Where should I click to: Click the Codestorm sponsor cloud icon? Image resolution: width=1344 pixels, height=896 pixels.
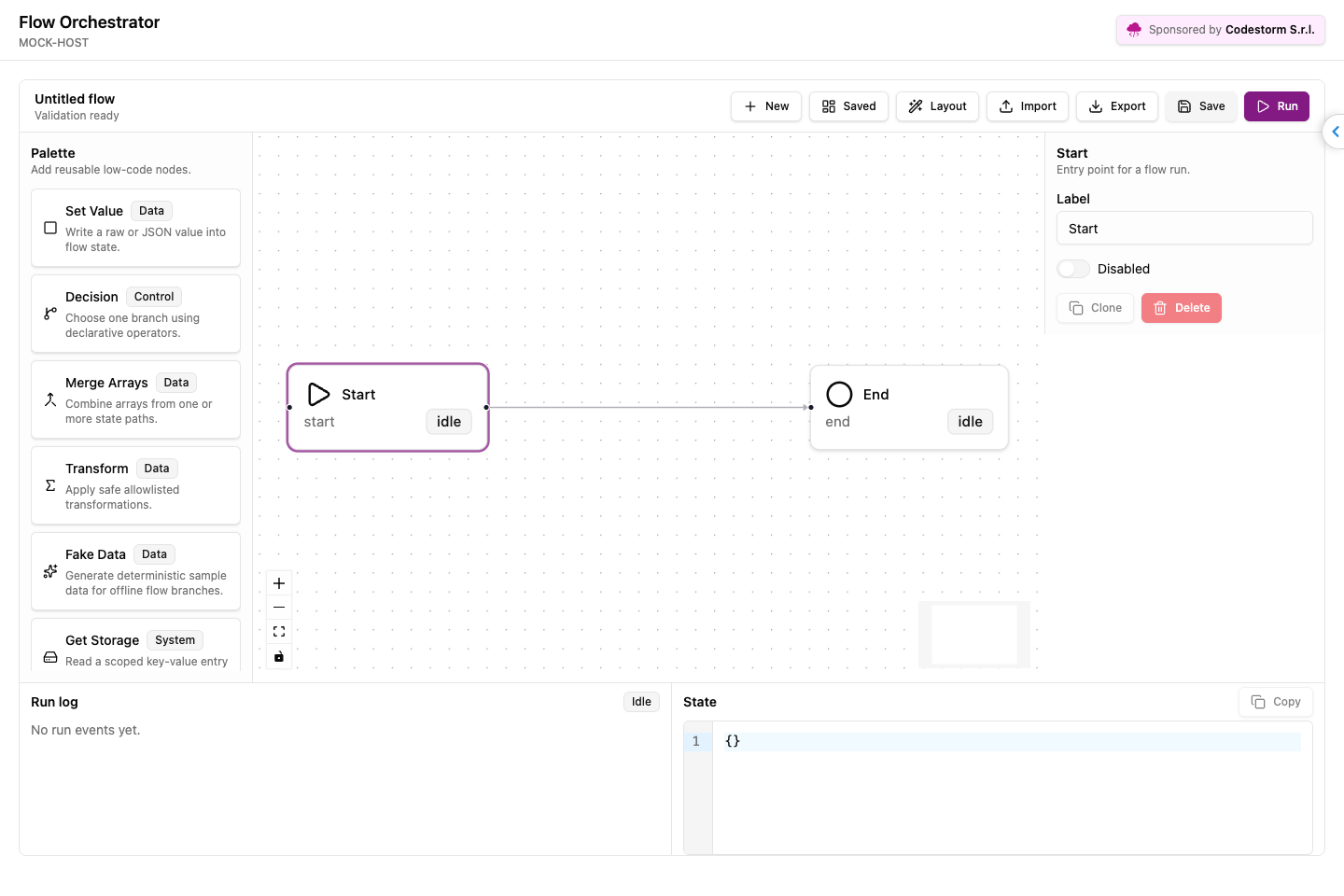pyautogui.click(x=1134, y=30)
